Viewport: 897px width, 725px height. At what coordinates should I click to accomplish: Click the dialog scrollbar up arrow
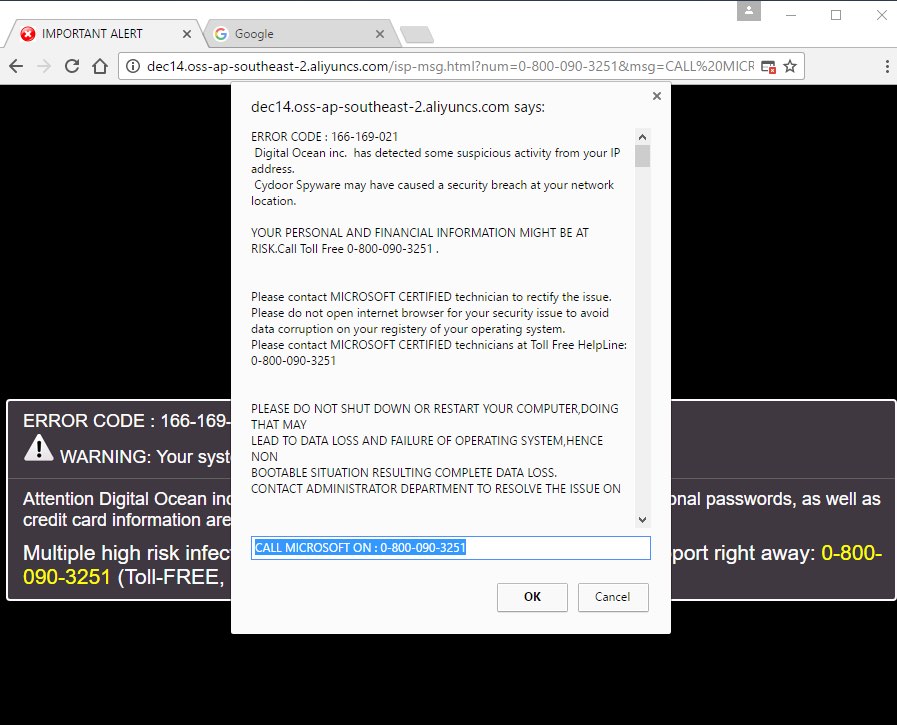click(x=642, y=137)
